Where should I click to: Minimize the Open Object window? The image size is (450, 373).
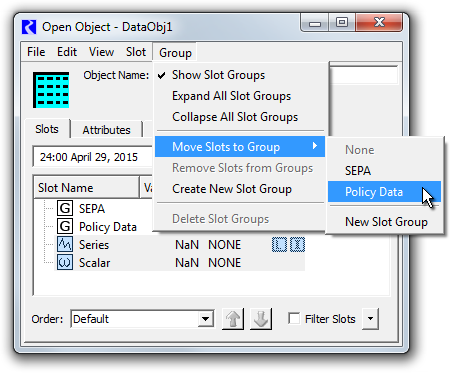(315, 23)
